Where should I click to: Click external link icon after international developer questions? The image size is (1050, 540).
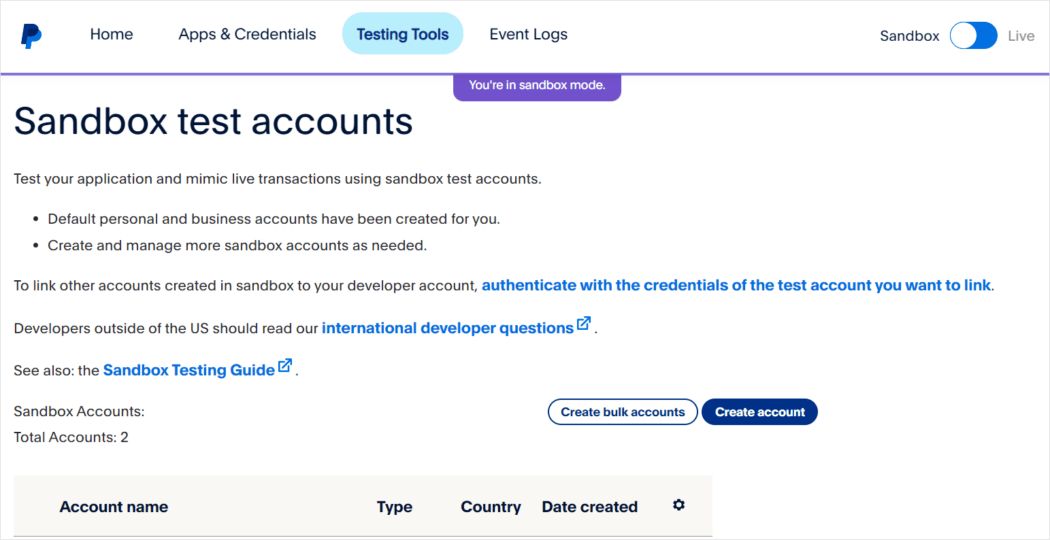click(x=584, y=324)
